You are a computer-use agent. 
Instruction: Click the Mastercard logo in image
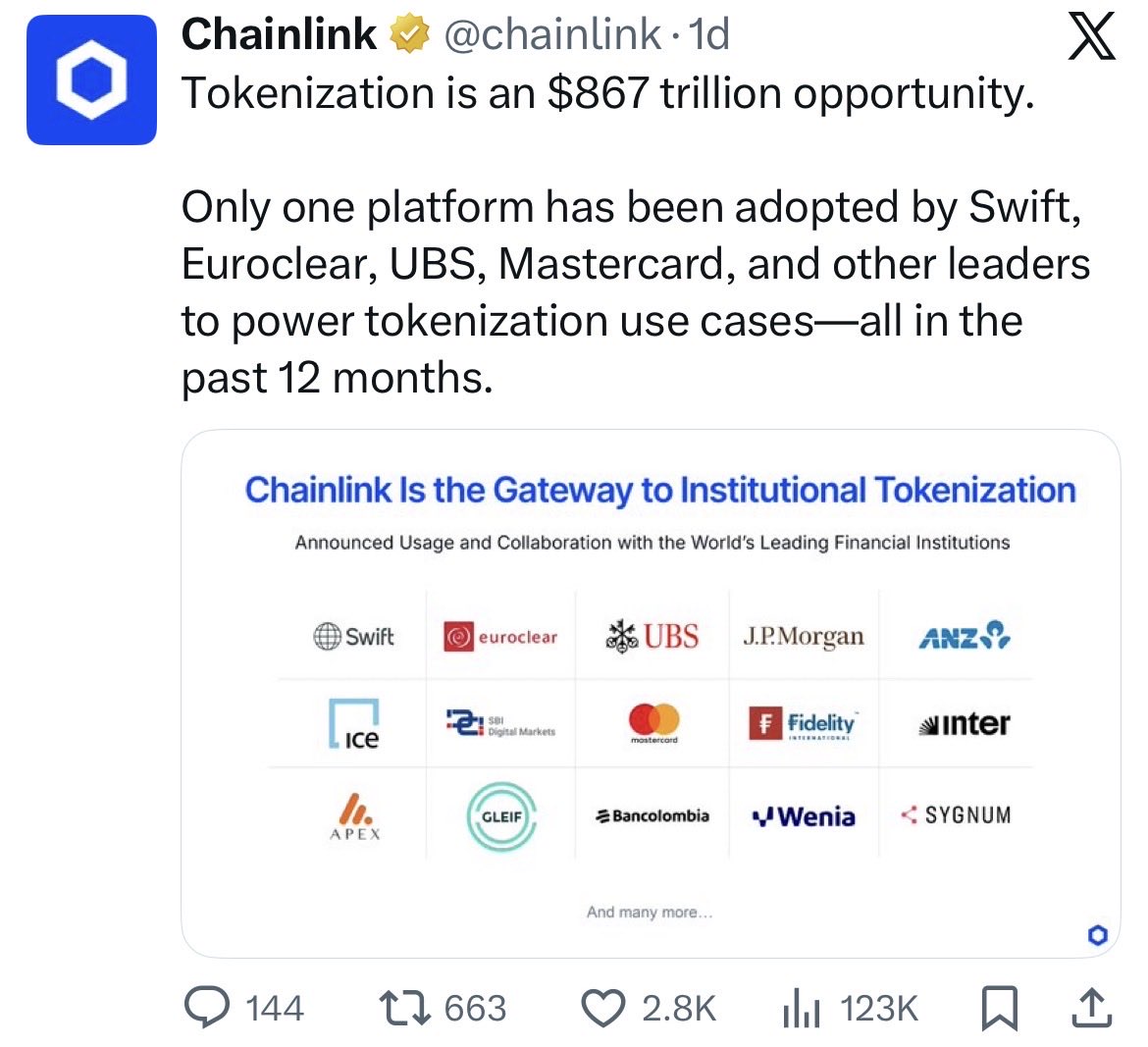click(x=653, y=723)
